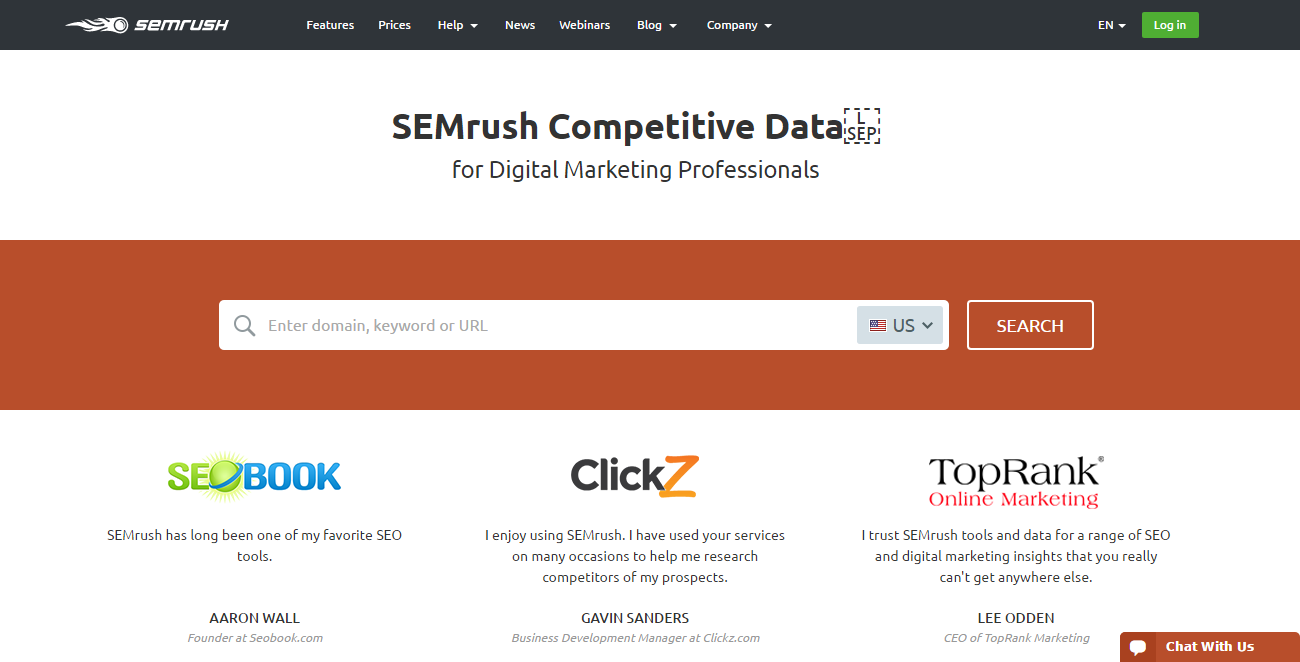Click the 'I trust SEMrush tools' testimonial
Viewport: 1300px width, 662px height.
(1016, 556)
